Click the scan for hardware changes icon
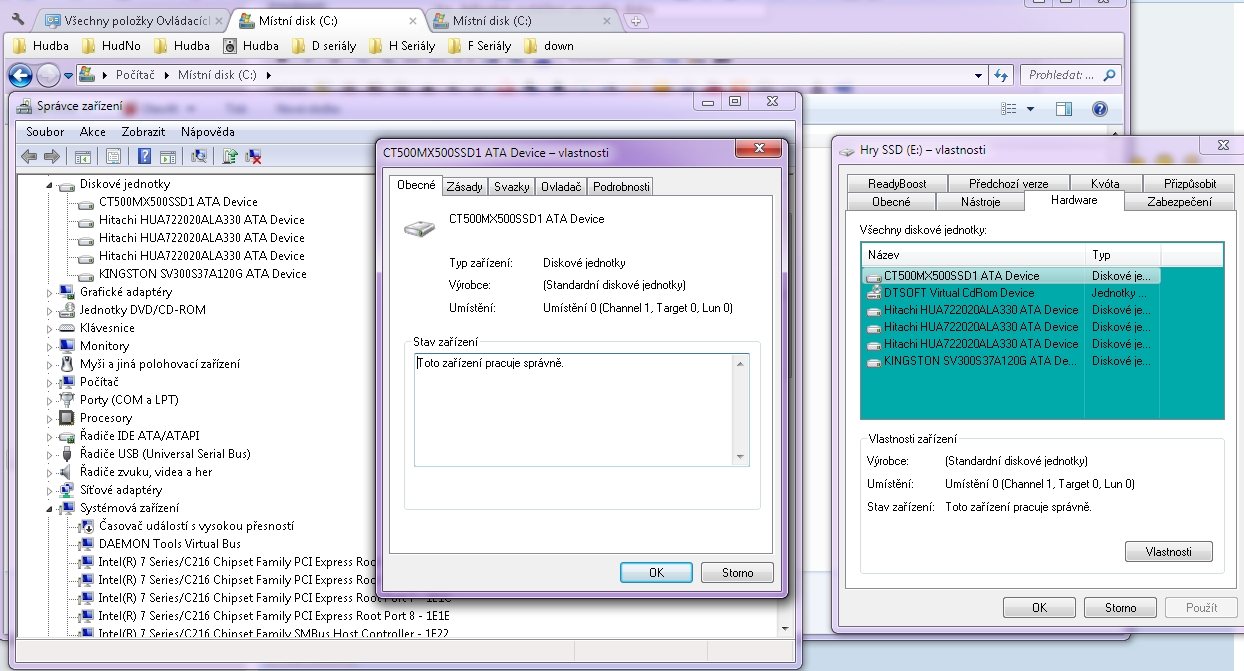Screen dimensions: 1244x671 point(199,156)
